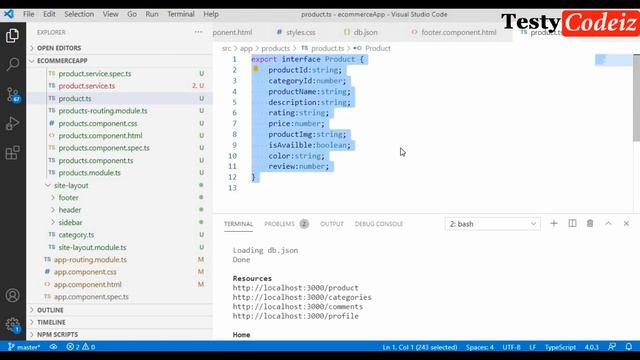Open the Go menu
The image size is (640, 360).
pyautogui.click(x=132, y=14)
